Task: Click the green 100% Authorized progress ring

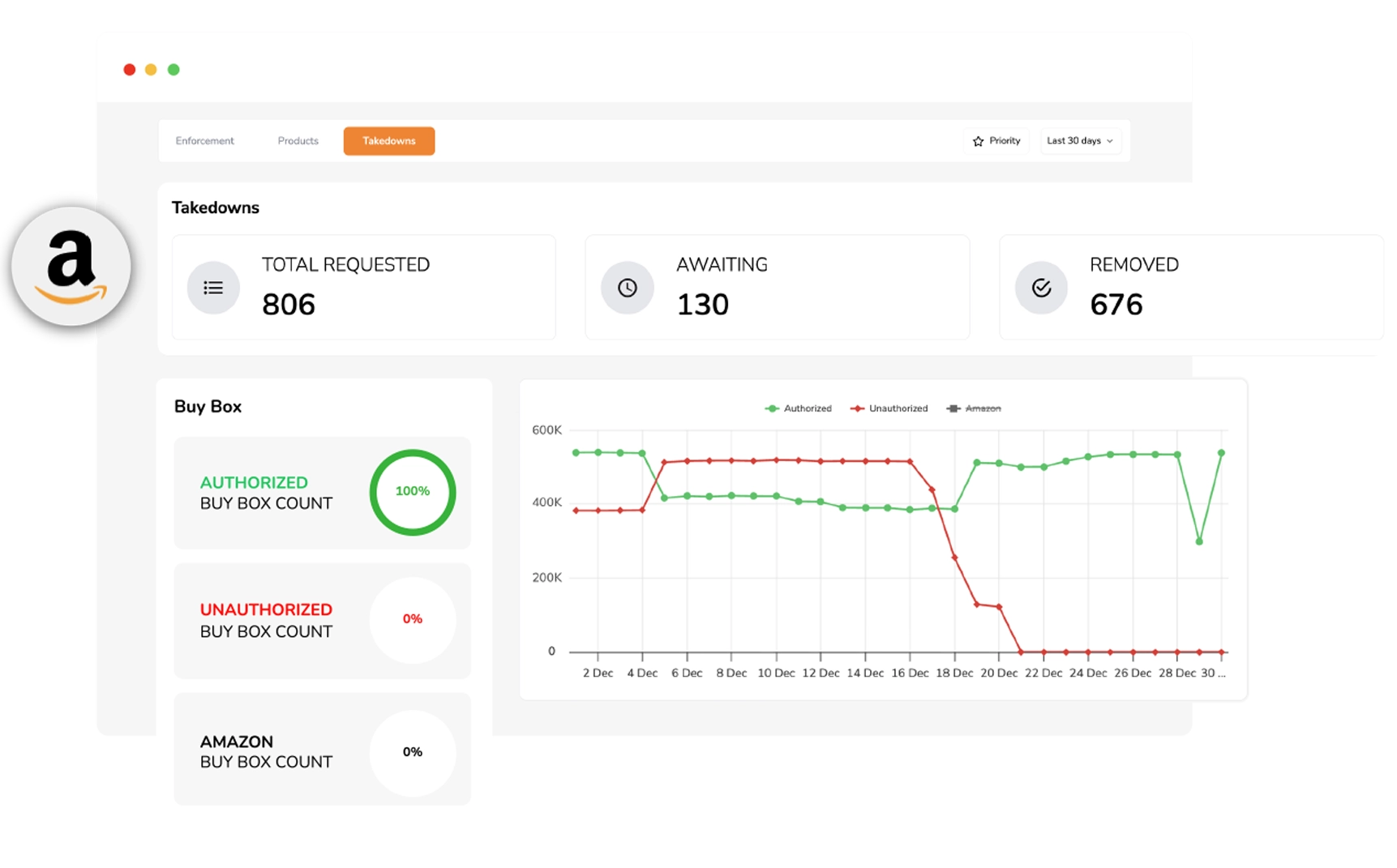Action: point(413,491)
